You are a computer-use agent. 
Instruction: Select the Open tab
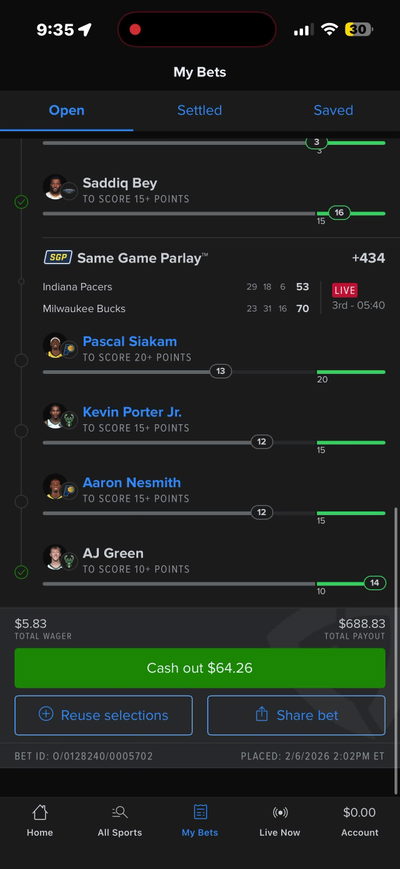pyautogui.click(x=66, y=110)
